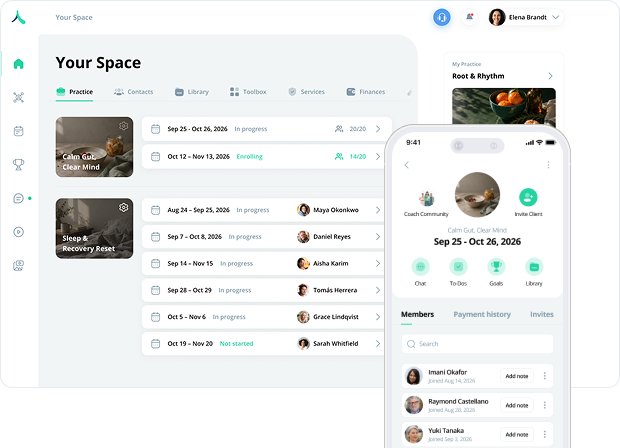The image size is (620, 448).
Task: Open the Home icon in the sidebar
Action: (19, 64)
